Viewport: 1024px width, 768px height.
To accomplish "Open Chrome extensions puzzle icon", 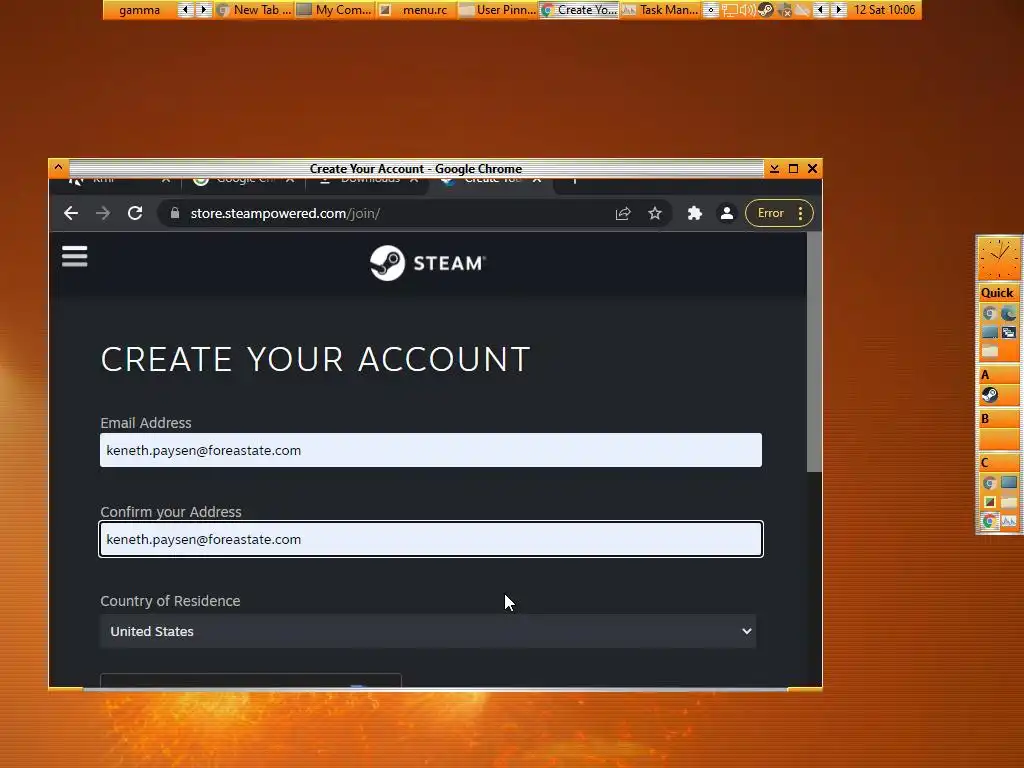I will (695, 213).
